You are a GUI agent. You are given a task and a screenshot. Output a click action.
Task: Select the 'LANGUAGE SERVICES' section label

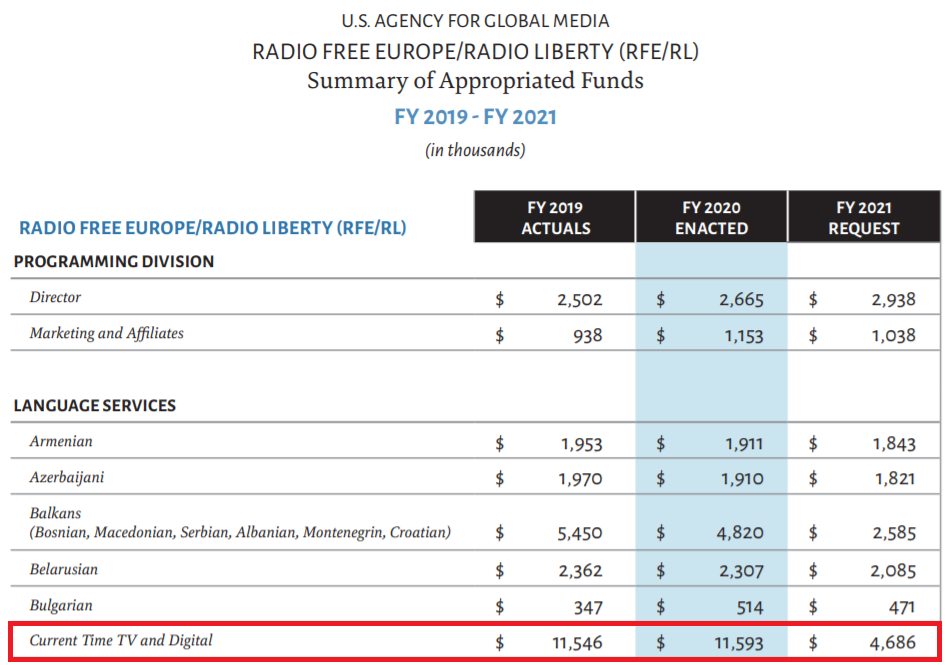[x=95, y=405]
